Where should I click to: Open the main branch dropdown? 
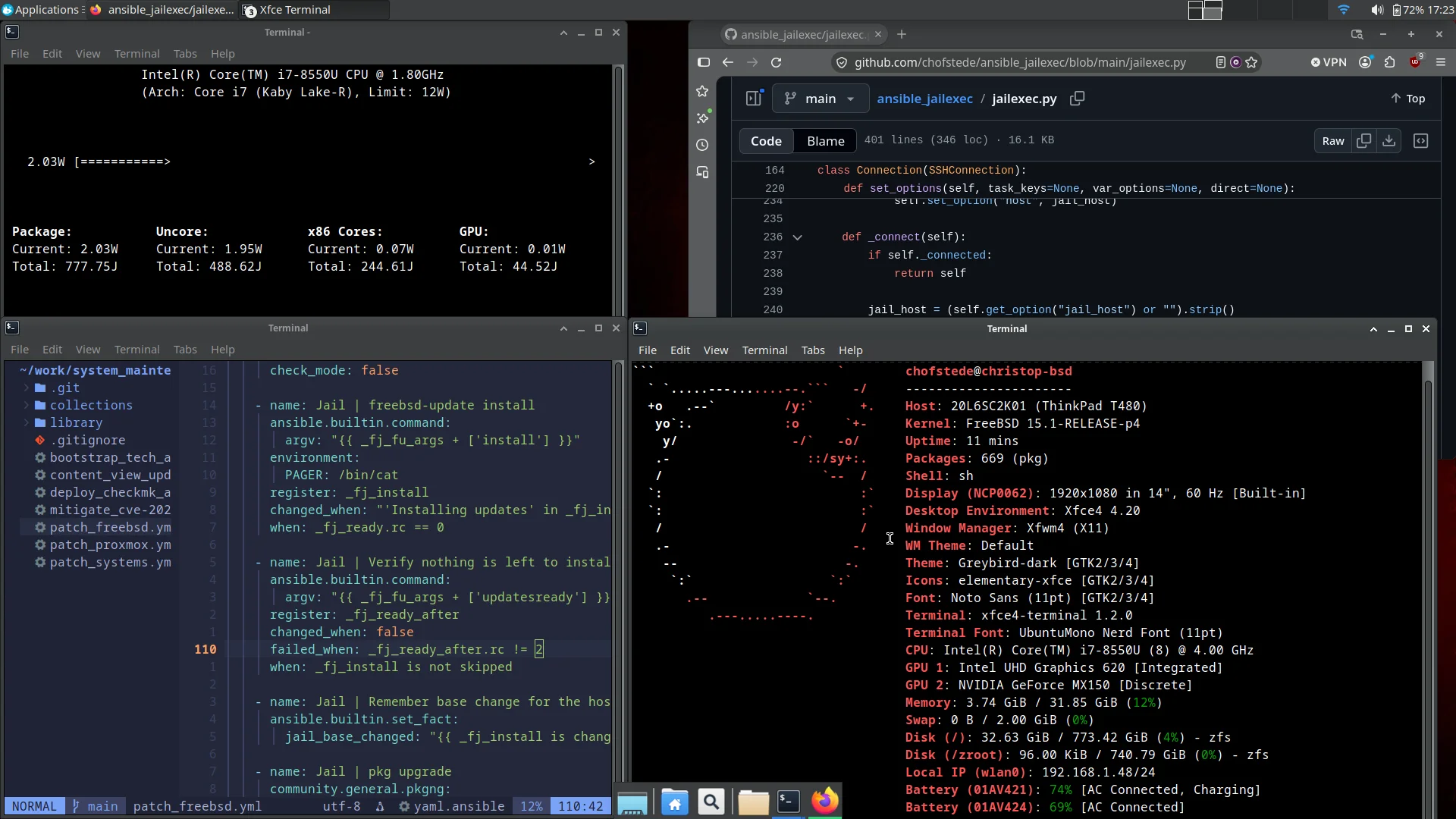click(821, 99)
